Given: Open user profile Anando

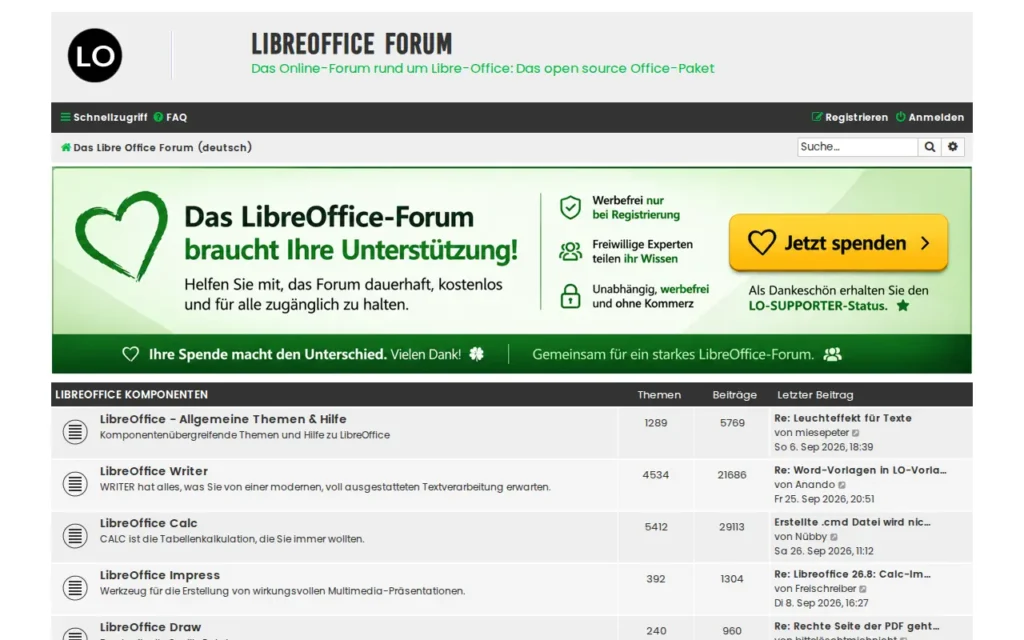Looking at the screenshot, I should 814,485.
